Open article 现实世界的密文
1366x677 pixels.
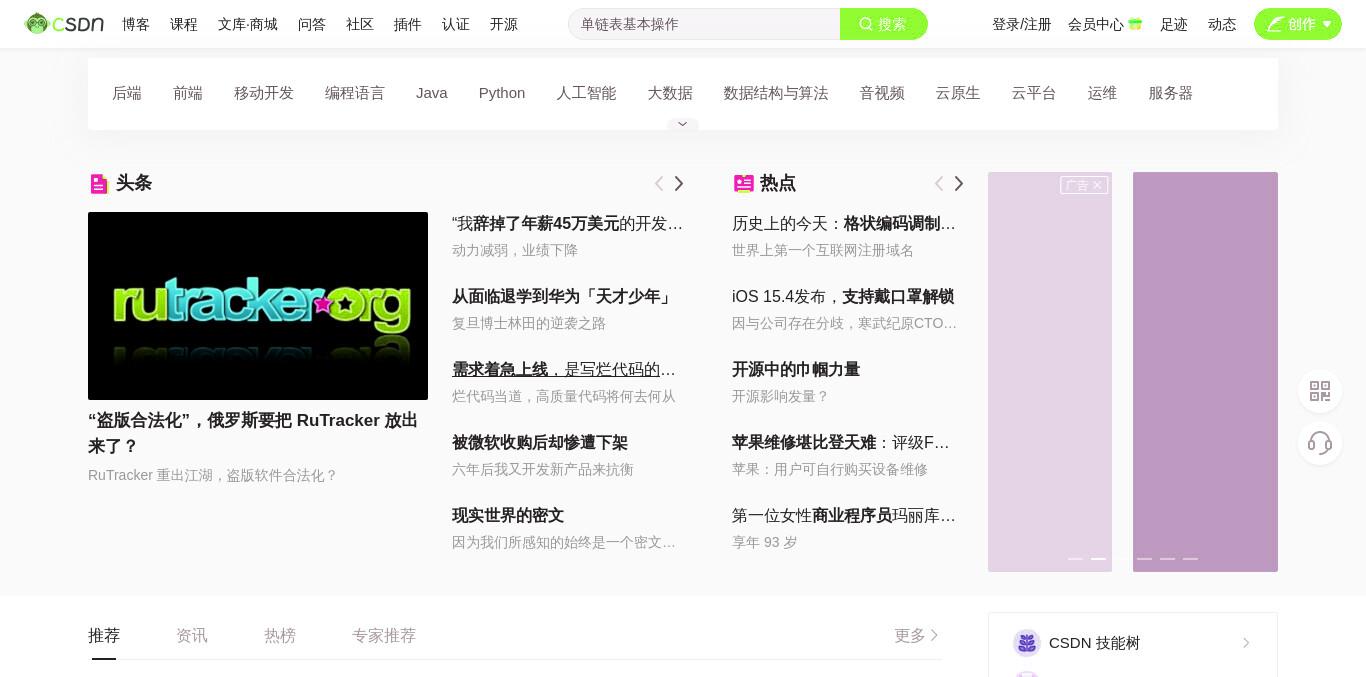click(508, 516)
